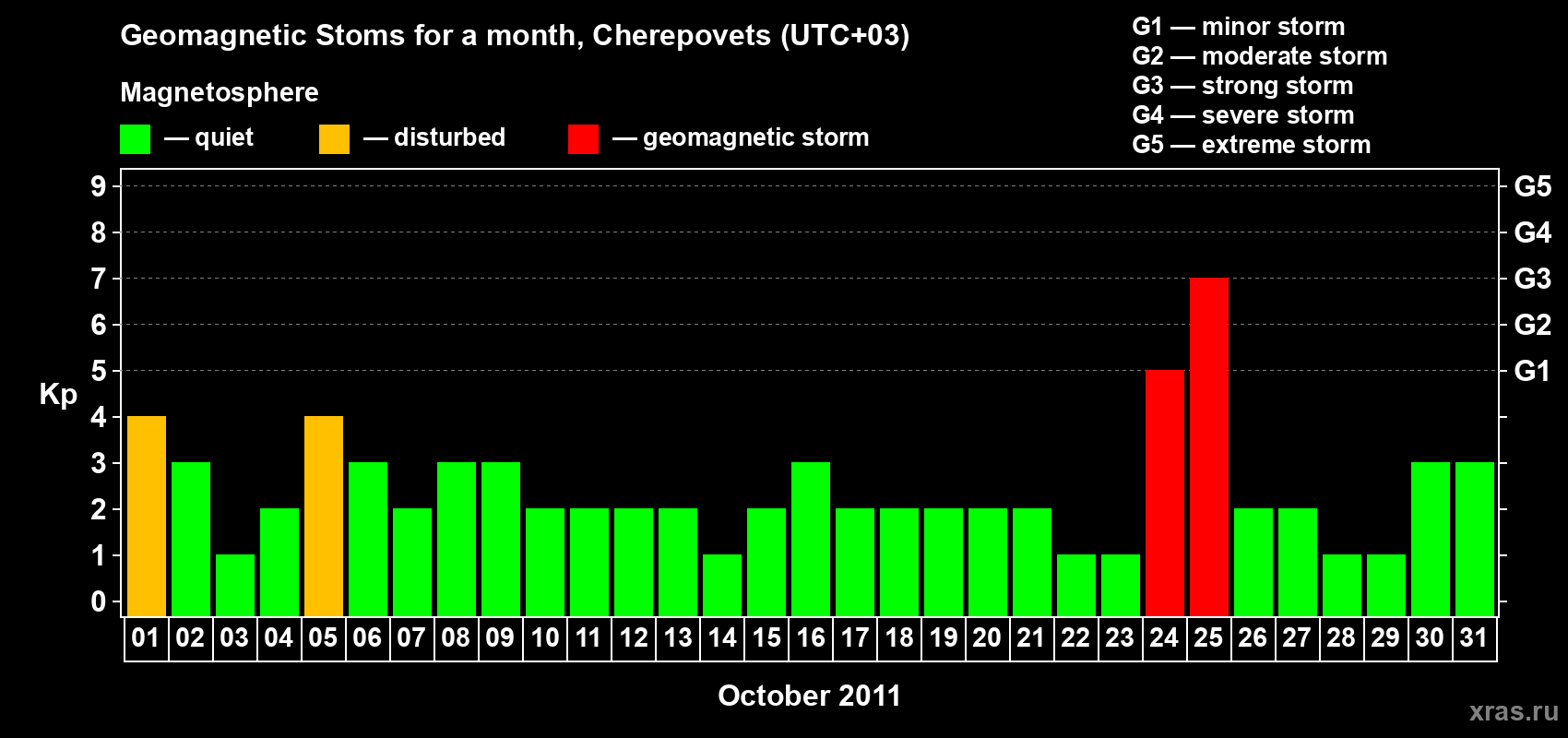Click the Kp axis label
Image resolution: width=1568 pixels, height=738 pixels.
(58, 395)
